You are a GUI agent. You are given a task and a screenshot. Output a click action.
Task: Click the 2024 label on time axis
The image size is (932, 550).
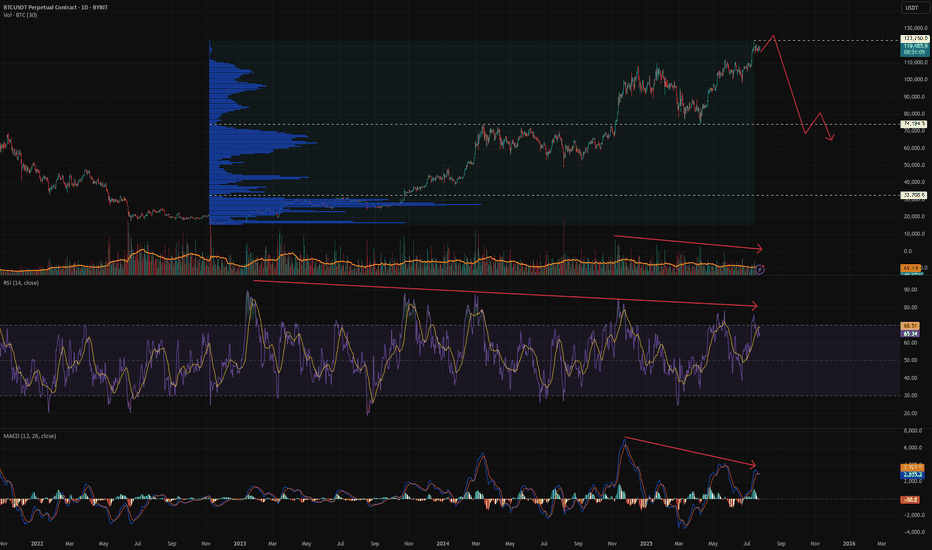443,543
